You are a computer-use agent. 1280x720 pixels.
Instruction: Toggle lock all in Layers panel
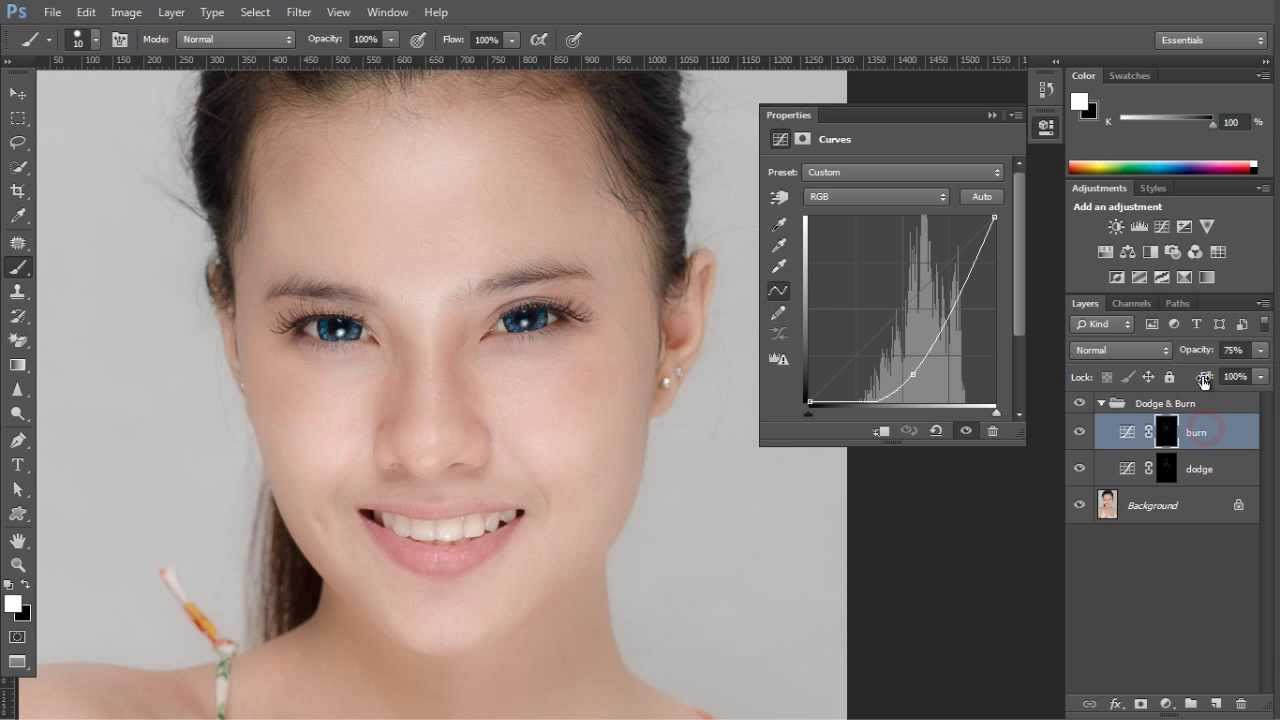tap(1169, 377)
